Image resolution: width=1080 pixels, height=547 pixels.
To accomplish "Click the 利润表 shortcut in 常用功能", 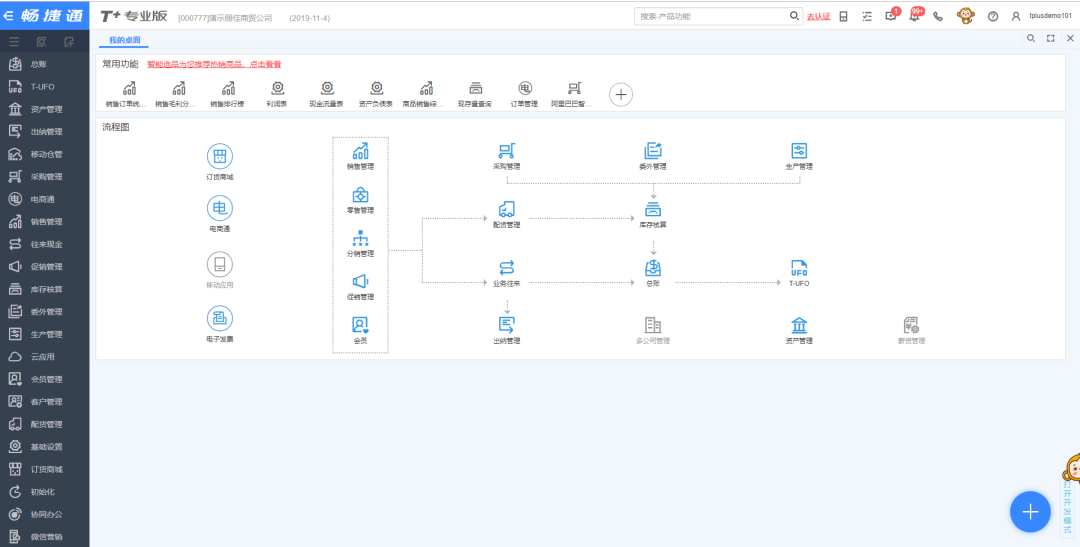I will click(277, 94).
